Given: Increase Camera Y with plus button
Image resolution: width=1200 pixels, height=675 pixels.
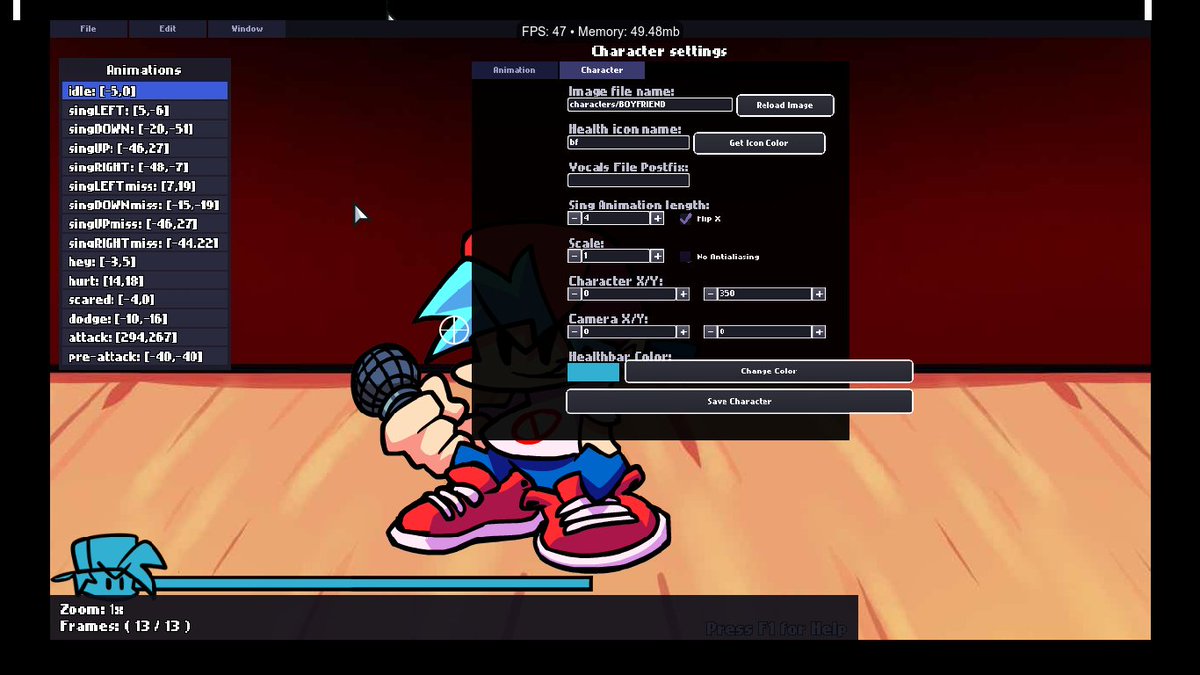Looking at the screenshot, I should coord(819,332).
